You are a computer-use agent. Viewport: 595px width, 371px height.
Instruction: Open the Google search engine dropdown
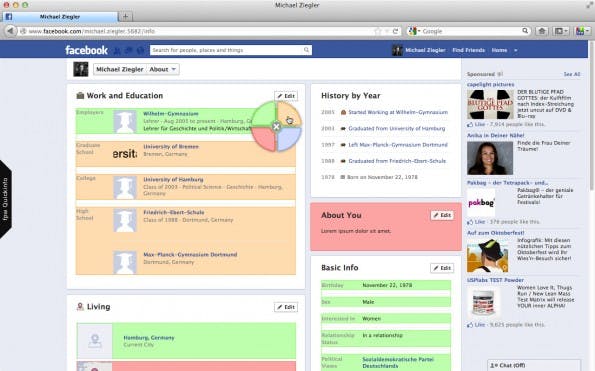click(x=414, y=31)
